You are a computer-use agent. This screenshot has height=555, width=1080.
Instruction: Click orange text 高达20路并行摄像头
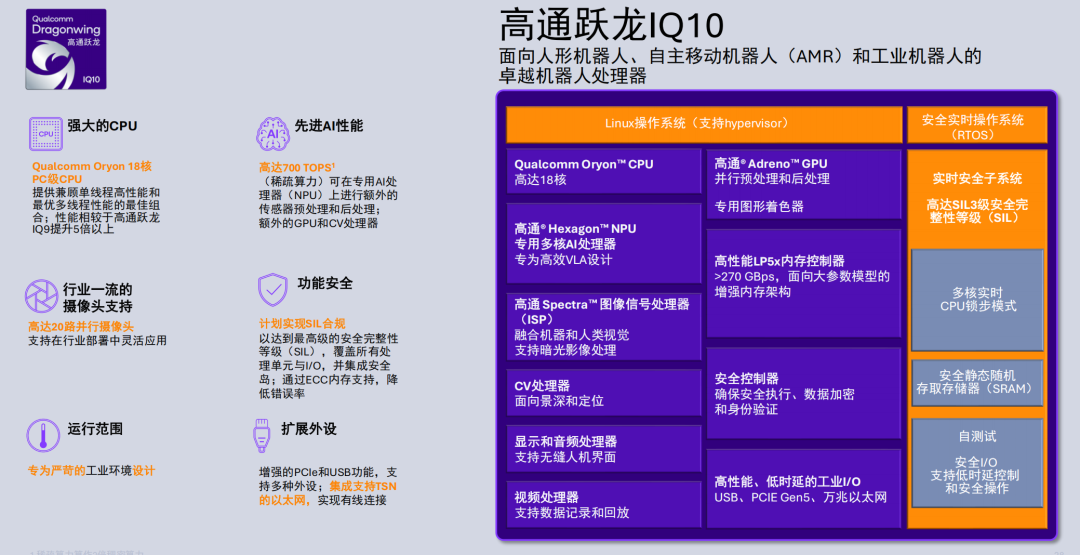pos(81,327)
